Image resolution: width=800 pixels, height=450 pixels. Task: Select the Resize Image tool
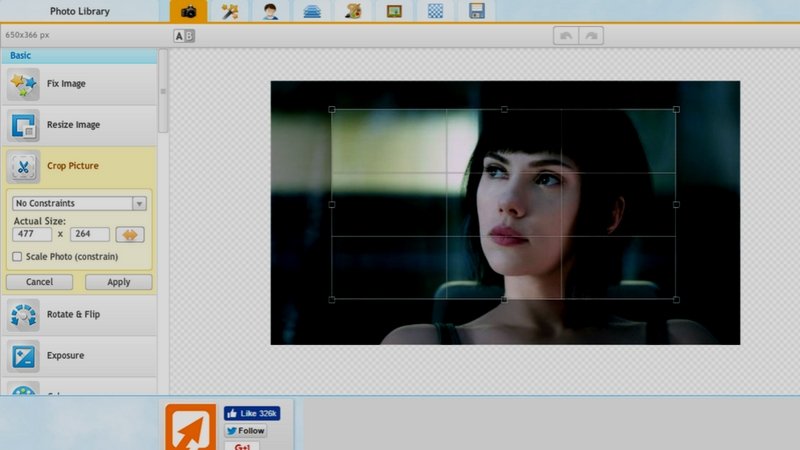pyautogui.click(x=79, y=125)
